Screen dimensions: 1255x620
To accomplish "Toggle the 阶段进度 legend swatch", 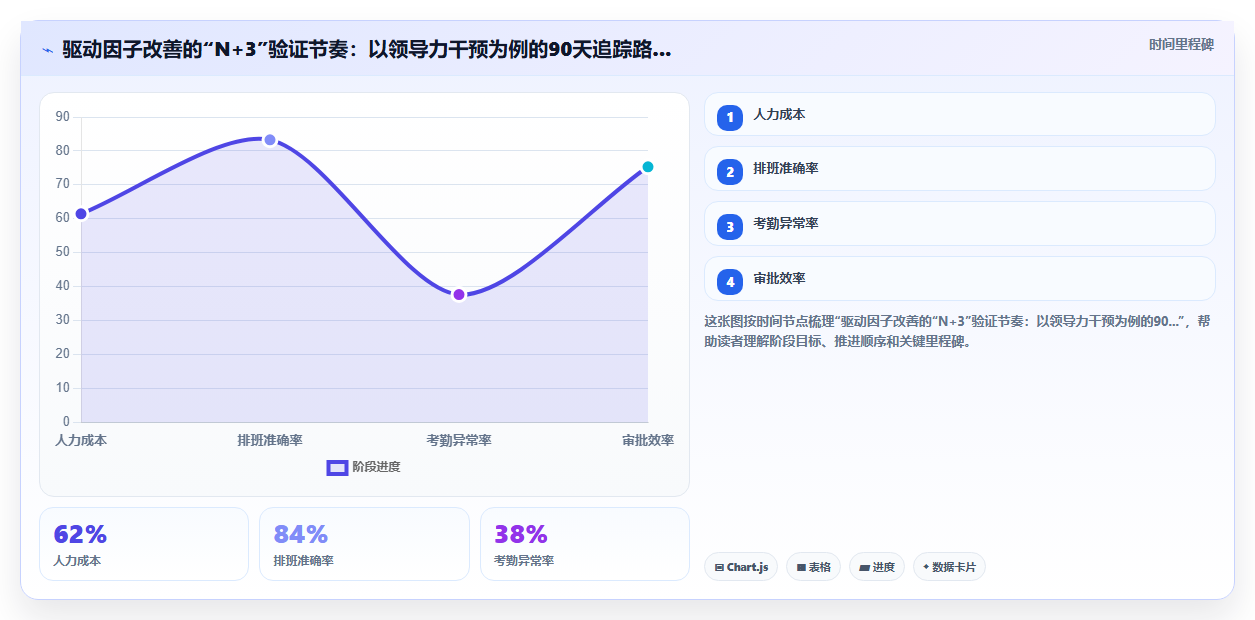I will tap(337, 467).
